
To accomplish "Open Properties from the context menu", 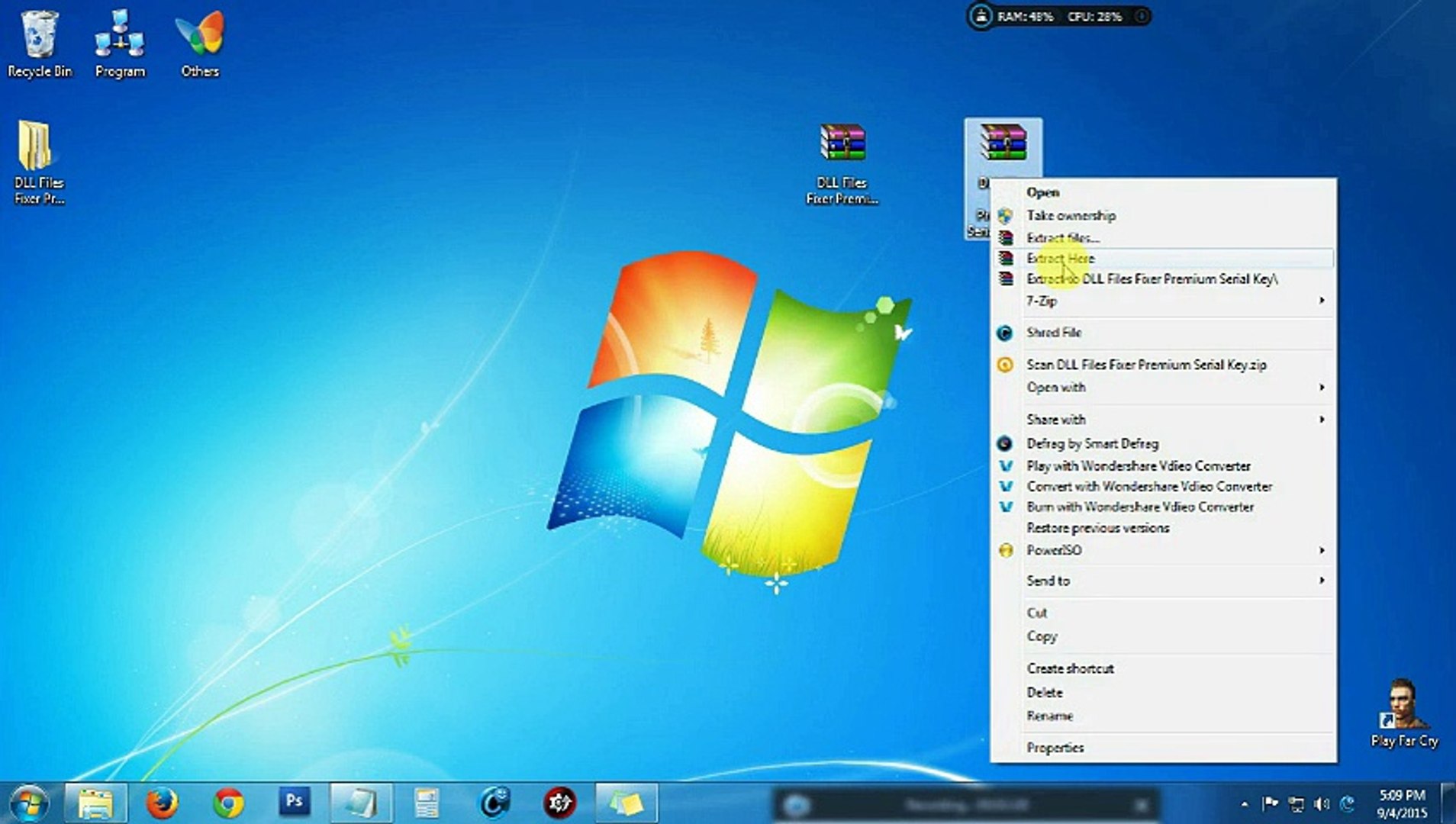I will tap(1164, 748).
